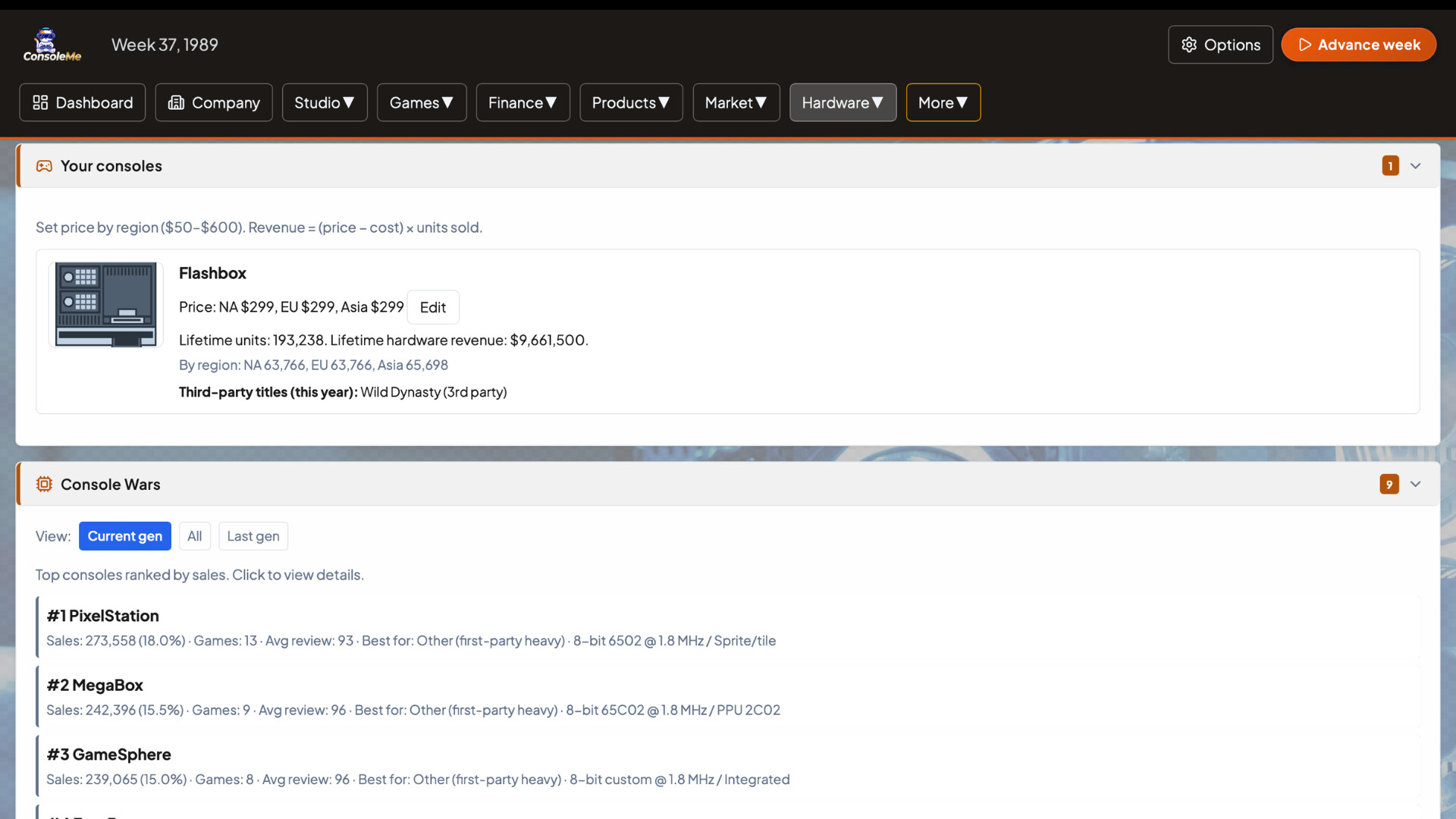The width and height of the screenshot is (1456, 819).
Task: Collapse the Console Wars panel
Action: 1416,484
